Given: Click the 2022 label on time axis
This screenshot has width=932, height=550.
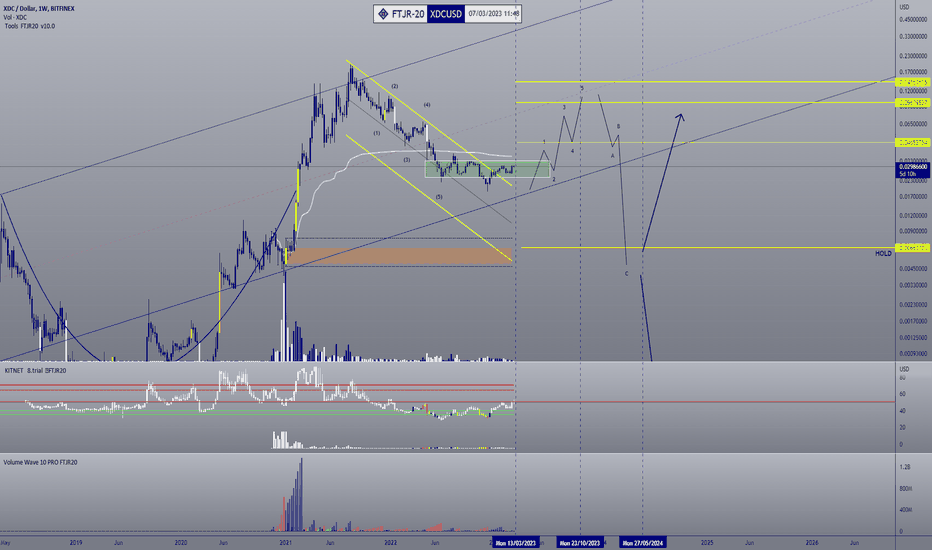Looking at the screenshot, I should click(391, 542).
